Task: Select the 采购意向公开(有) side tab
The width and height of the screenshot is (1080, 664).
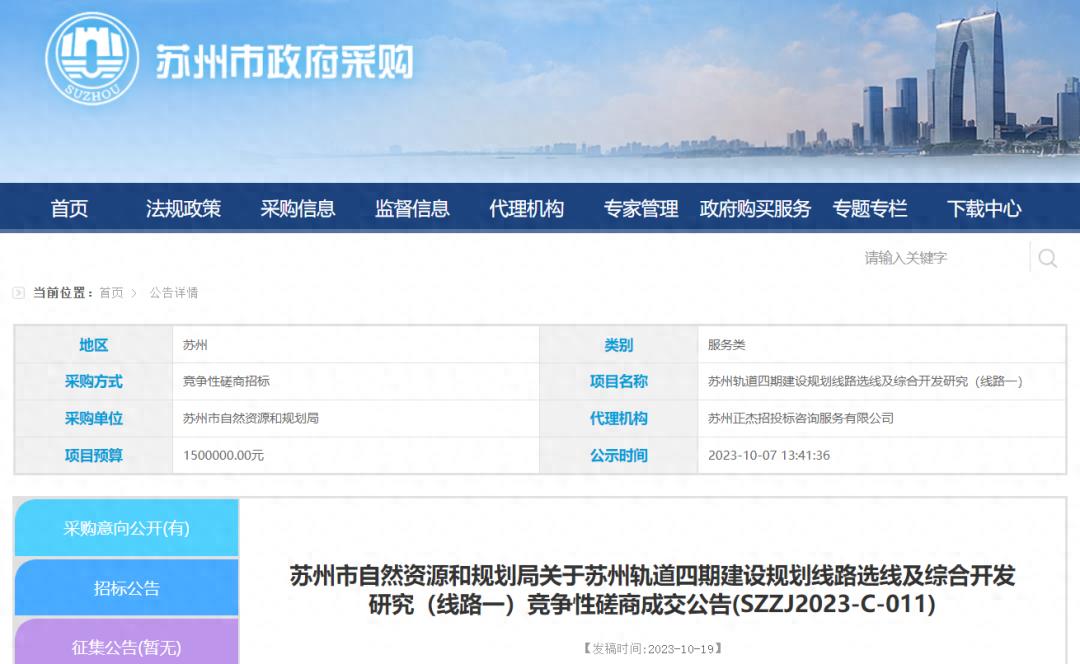Action: [127, 528]
